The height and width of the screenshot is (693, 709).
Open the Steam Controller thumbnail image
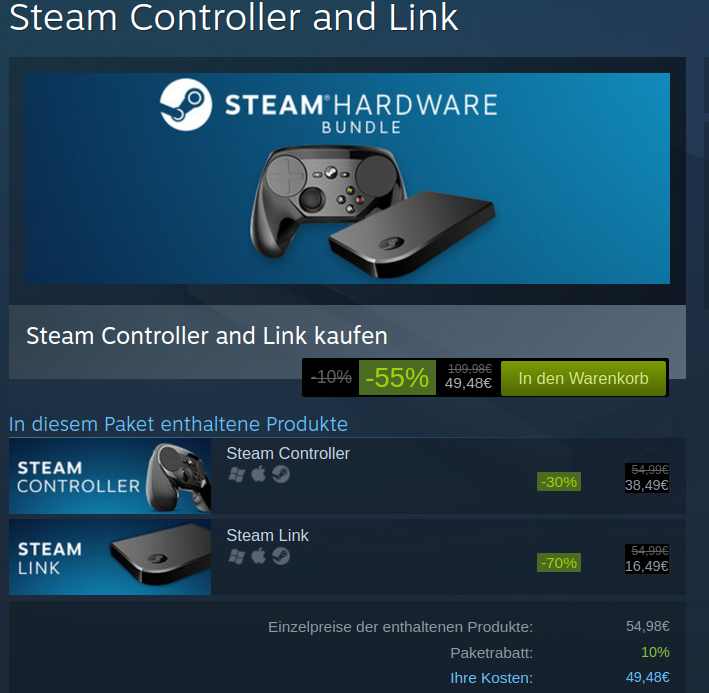coord(110,476)
